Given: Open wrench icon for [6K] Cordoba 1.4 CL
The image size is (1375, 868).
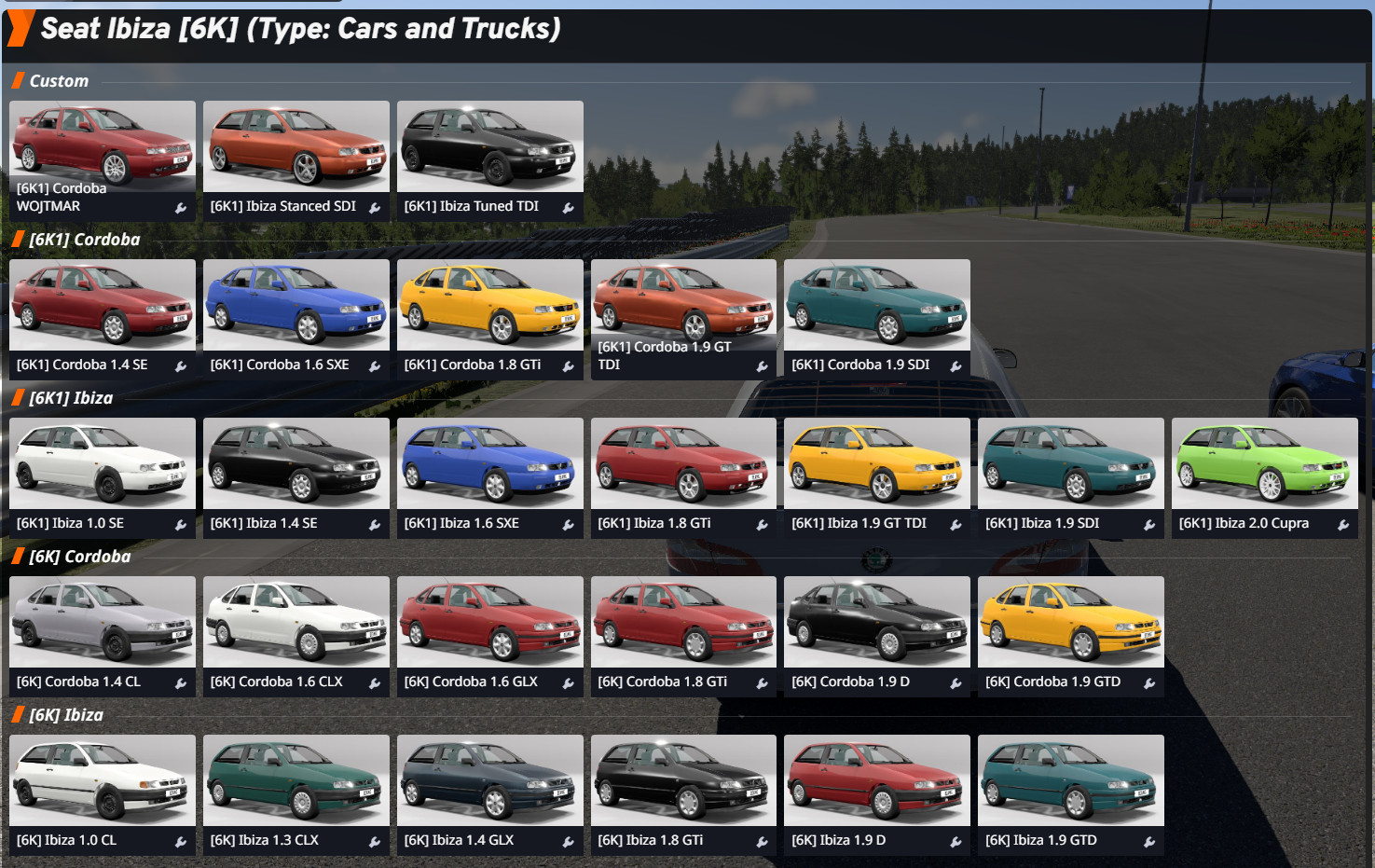Looking at the screenshot, I should tap(181, 683).
